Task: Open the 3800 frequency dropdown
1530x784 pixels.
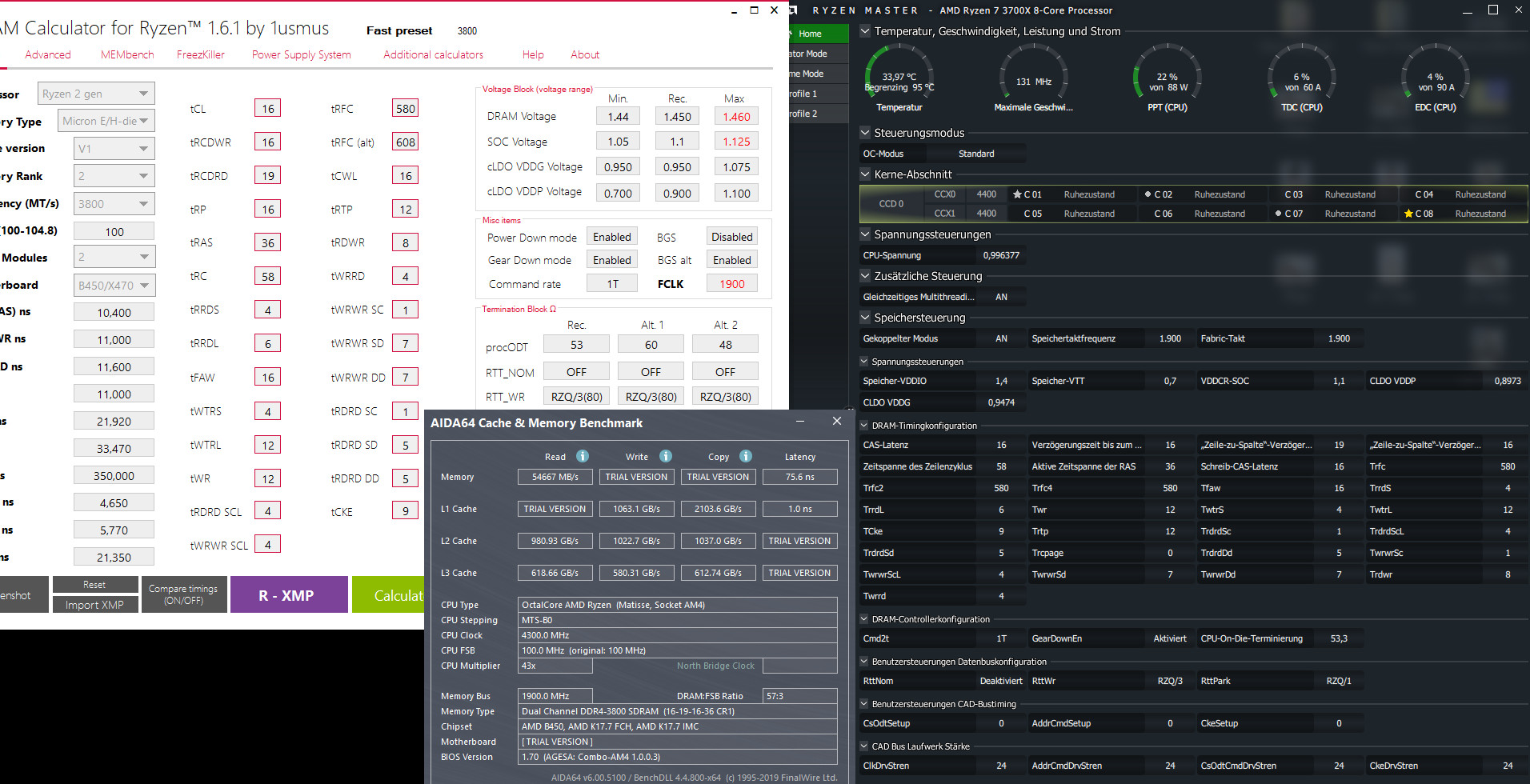Action: pyautogui.click(x=114, y=204)
